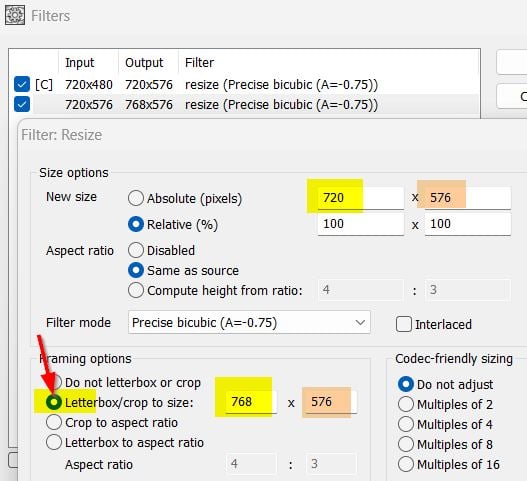
Task: Select Crop to aspect ratio
Action: pyautogui.click(x=54, y=422)
